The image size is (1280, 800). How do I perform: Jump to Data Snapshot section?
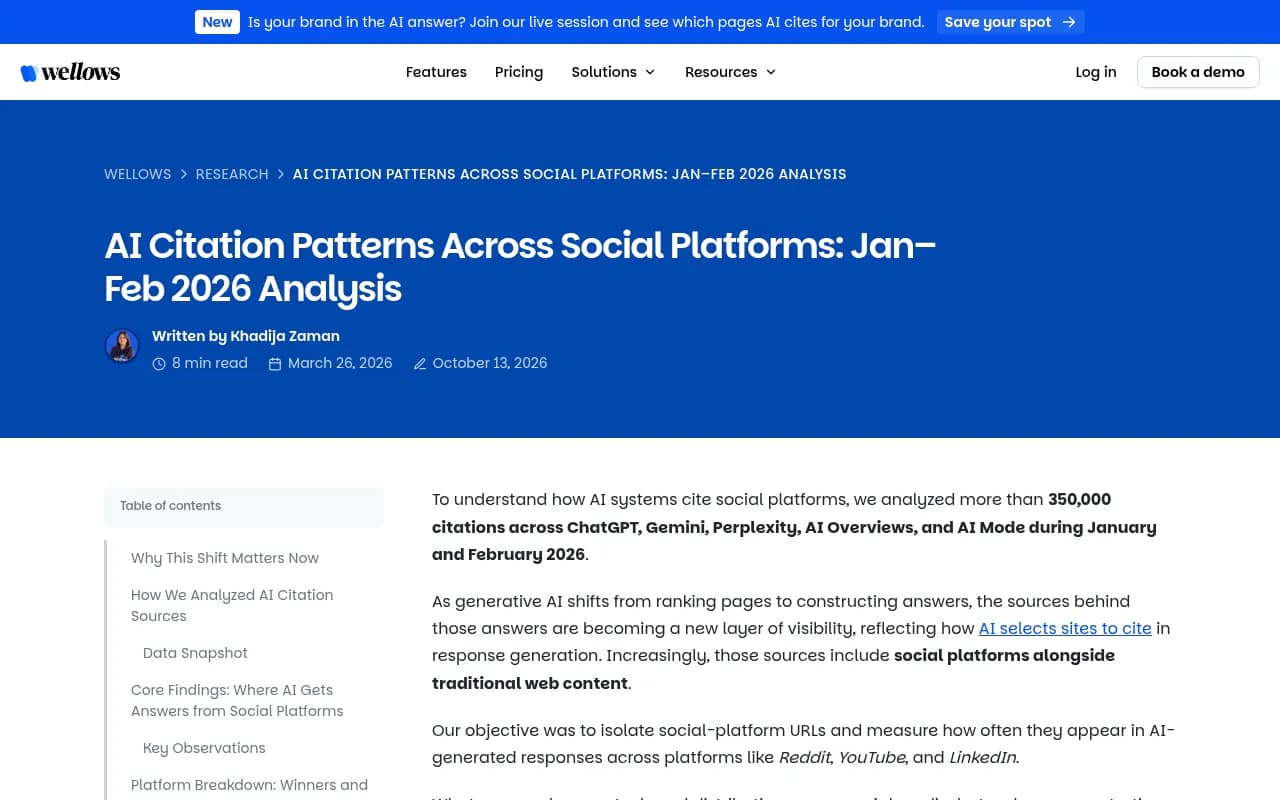(195, 653)
